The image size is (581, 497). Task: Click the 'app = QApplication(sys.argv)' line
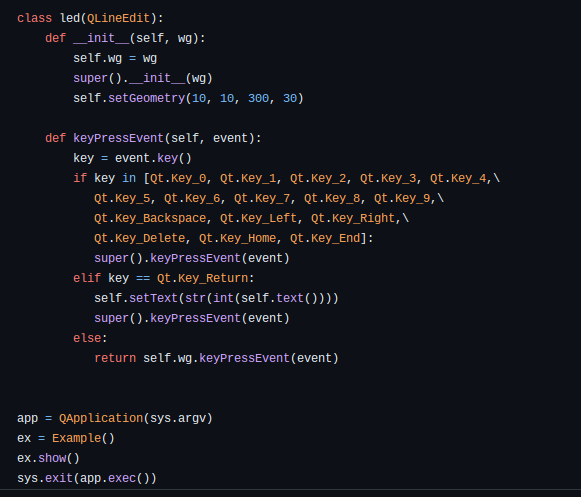(115, 418)
